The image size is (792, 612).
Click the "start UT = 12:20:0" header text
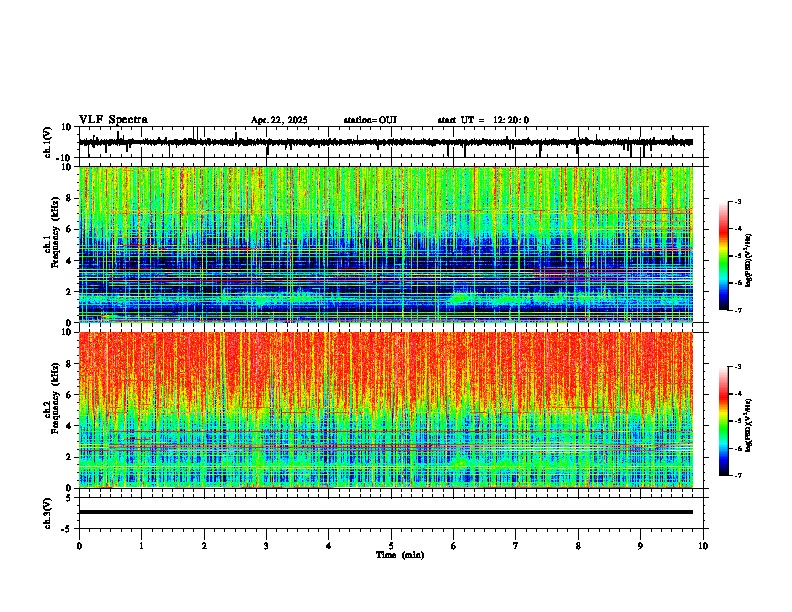pyautogui.click(x=483, y=120)
